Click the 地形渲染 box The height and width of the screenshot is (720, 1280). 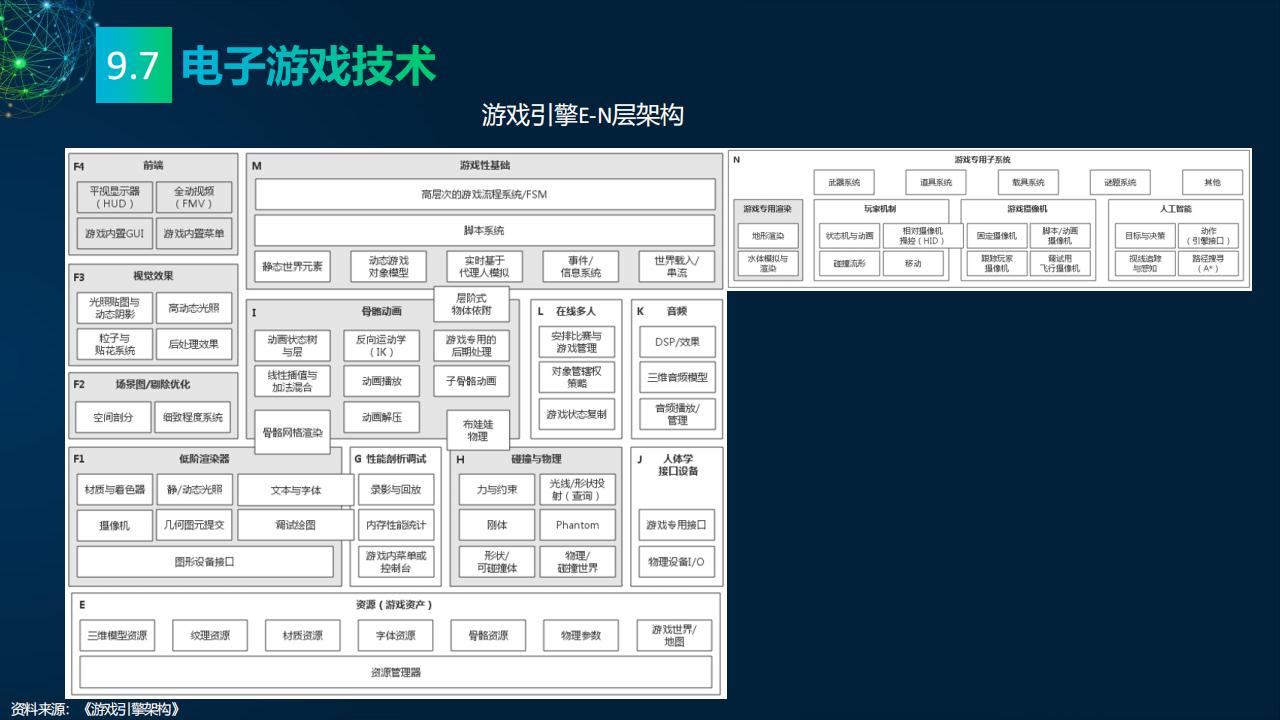pos(768,236)
